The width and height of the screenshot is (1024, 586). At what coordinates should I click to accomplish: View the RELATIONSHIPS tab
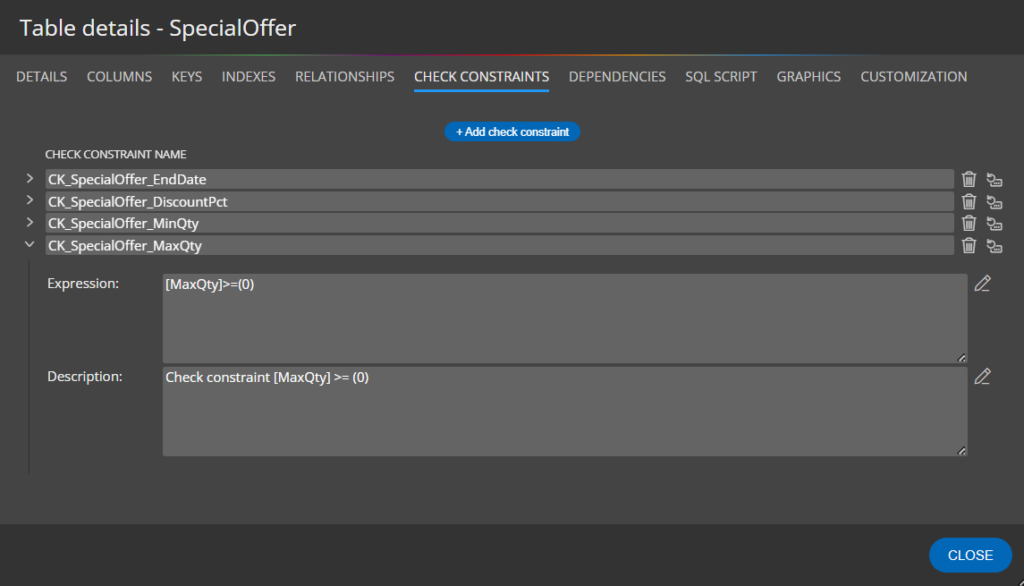344,76
